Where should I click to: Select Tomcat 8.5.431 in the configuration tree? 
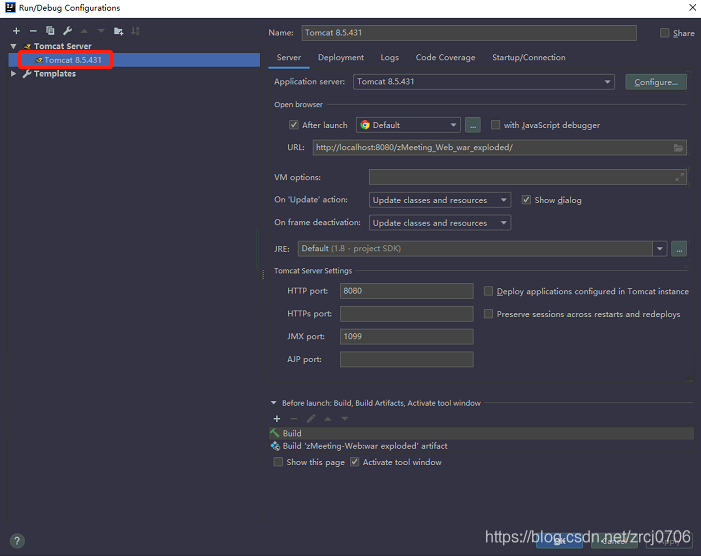[x=134, y=60]
